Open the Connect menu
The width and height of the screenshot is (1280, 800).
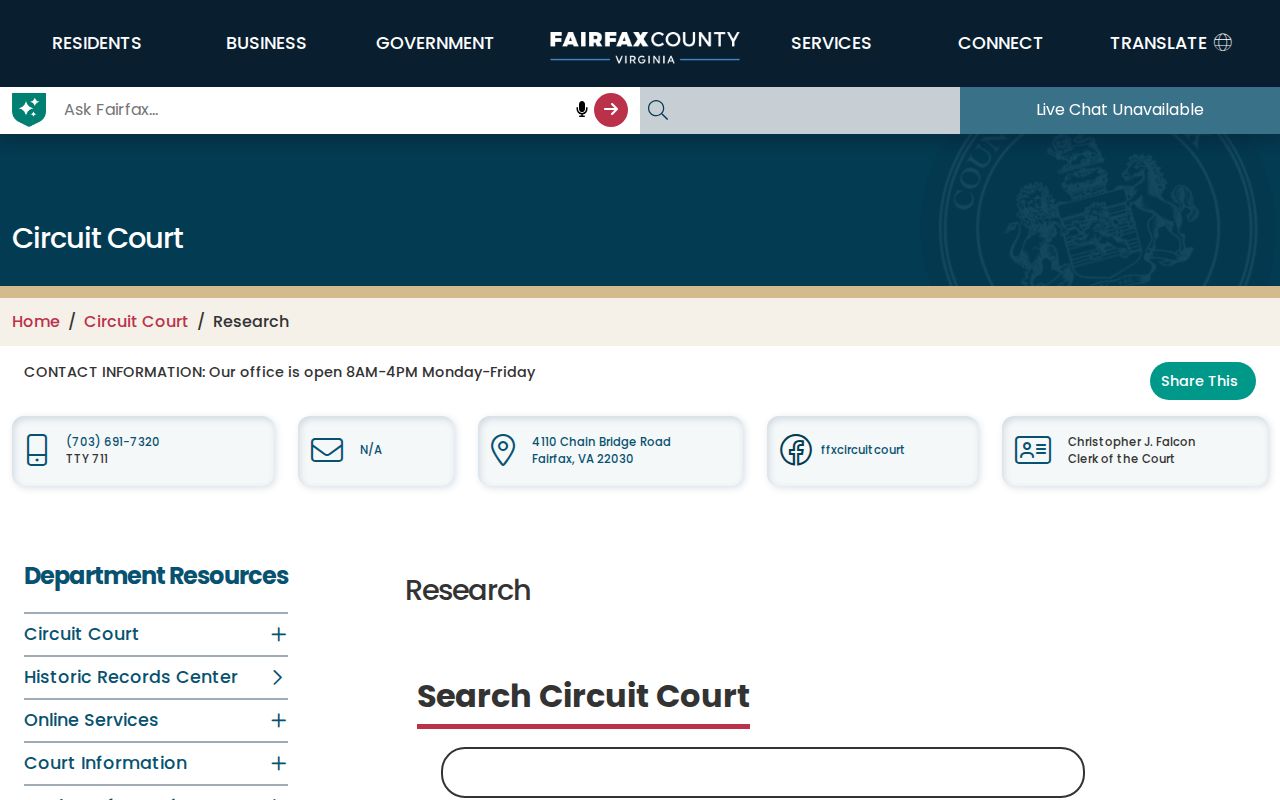click(x=1000, y=43)
